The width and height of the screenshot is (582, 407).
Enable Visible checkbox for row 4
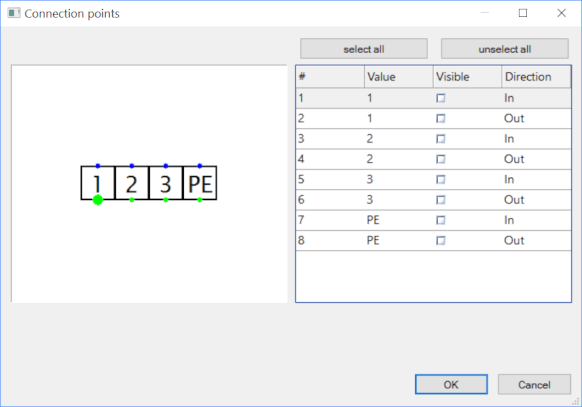pyautogui.click(x=441, y=159)
